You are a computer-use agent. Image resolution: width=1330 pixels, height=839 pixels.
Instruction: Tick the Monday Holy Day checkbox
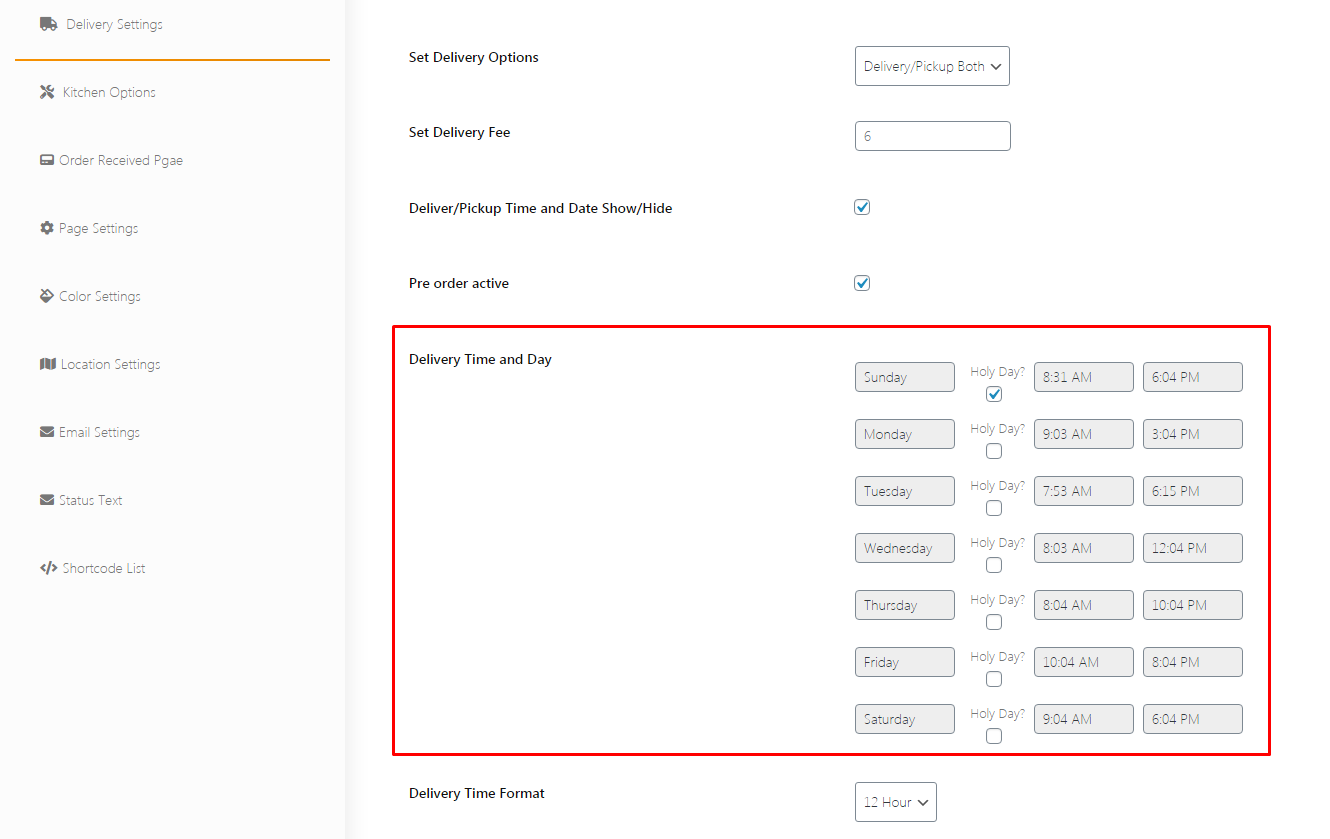point(994,451)
